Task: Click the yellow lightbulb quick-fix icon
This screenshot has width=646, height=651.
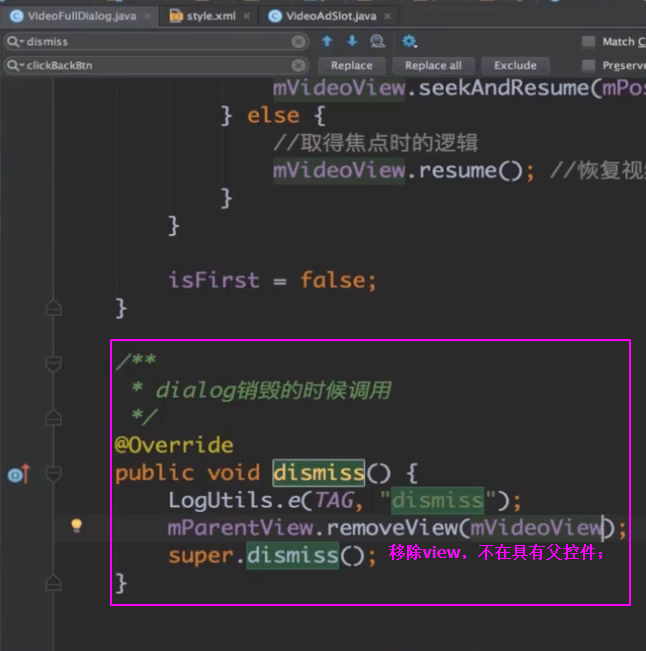Action: pos(76,525)
